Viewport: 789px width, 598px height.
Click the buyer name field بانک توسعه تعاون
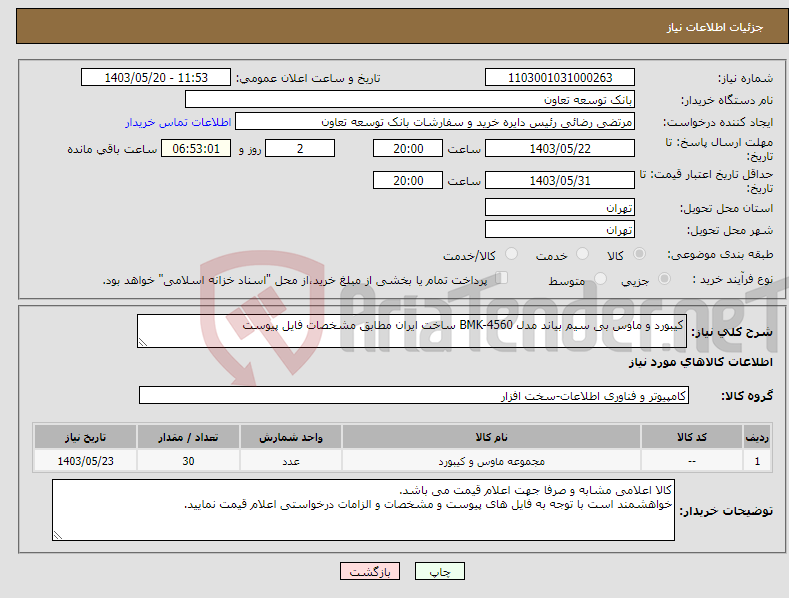click(x=410, y=100)
